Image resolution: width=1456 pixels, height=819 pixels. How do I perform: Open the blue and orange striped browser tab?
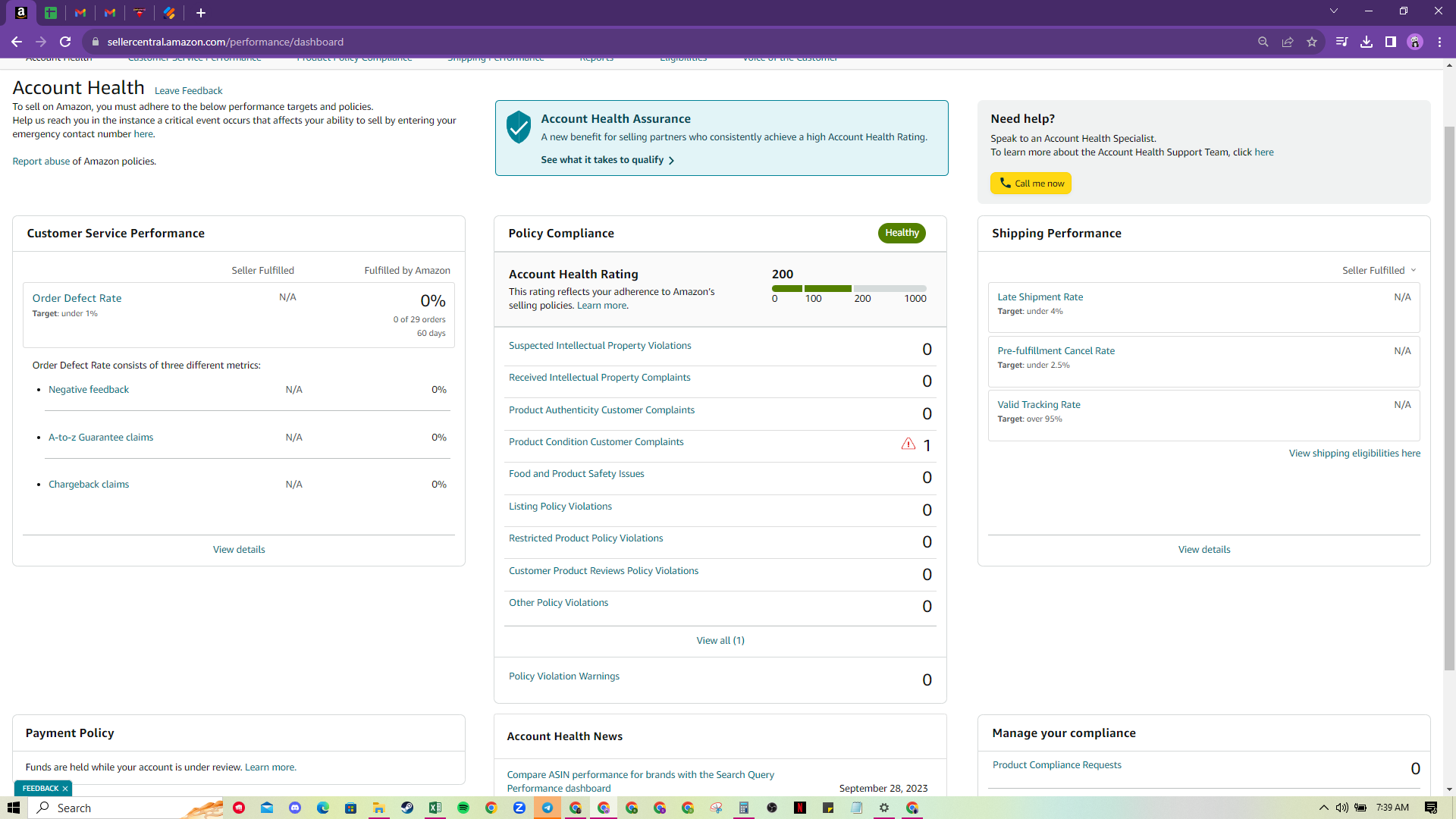coord(169,12)
